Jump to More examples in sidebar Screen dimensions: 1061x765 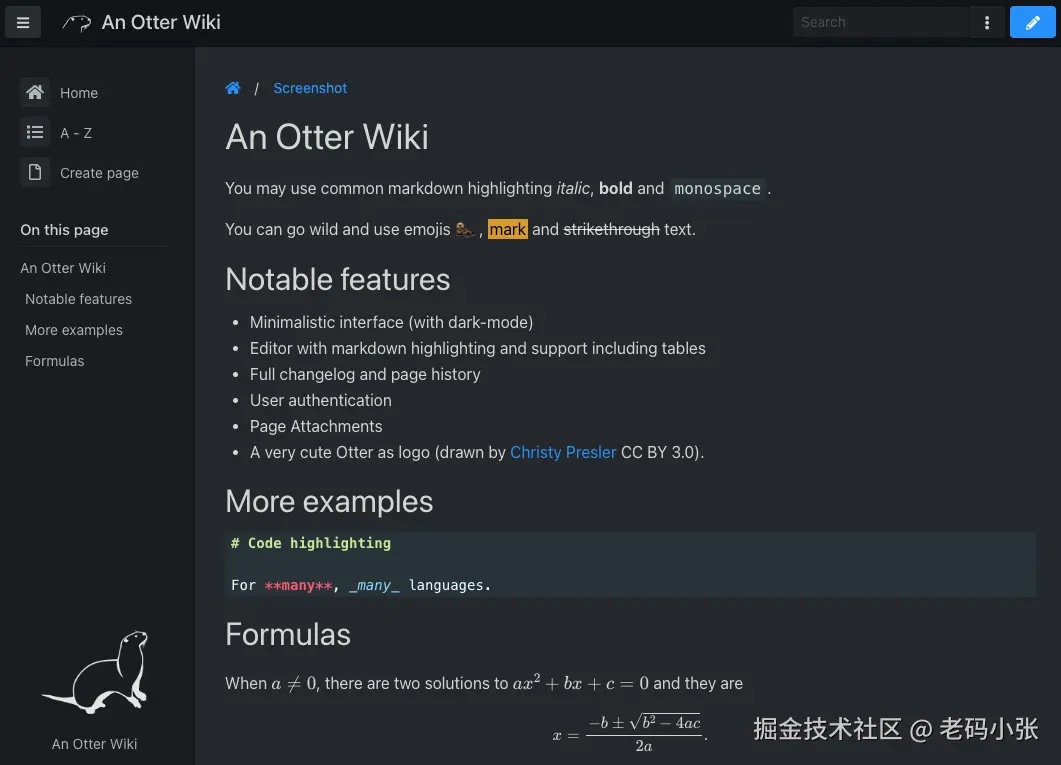coord(74,330)
